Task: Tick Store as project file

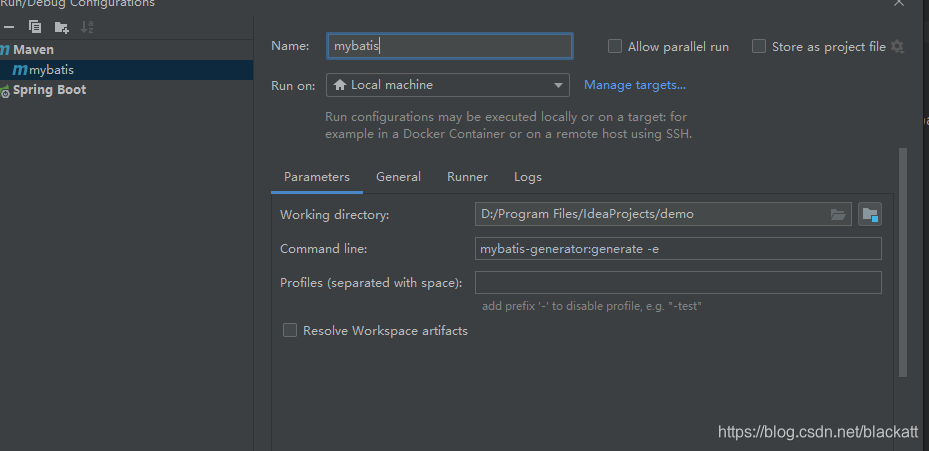Action: 759,46
